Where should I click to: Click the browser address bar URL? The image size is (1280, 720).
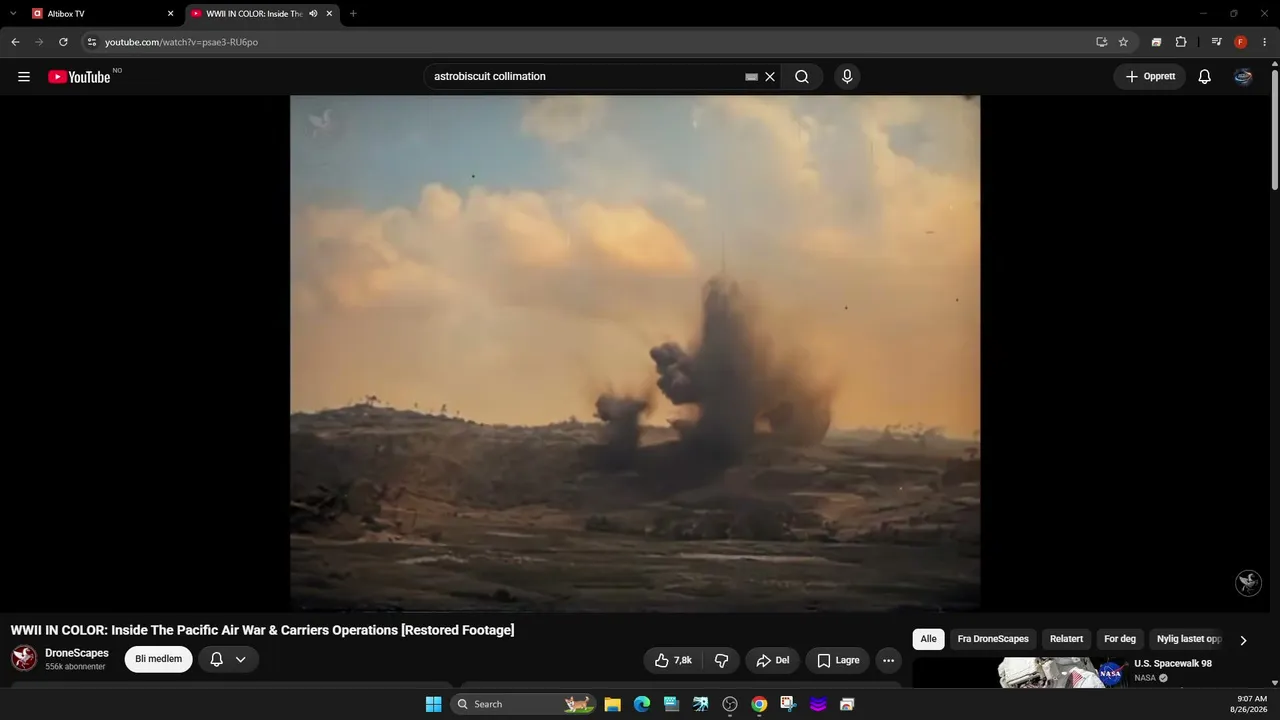tap(181, 42)
